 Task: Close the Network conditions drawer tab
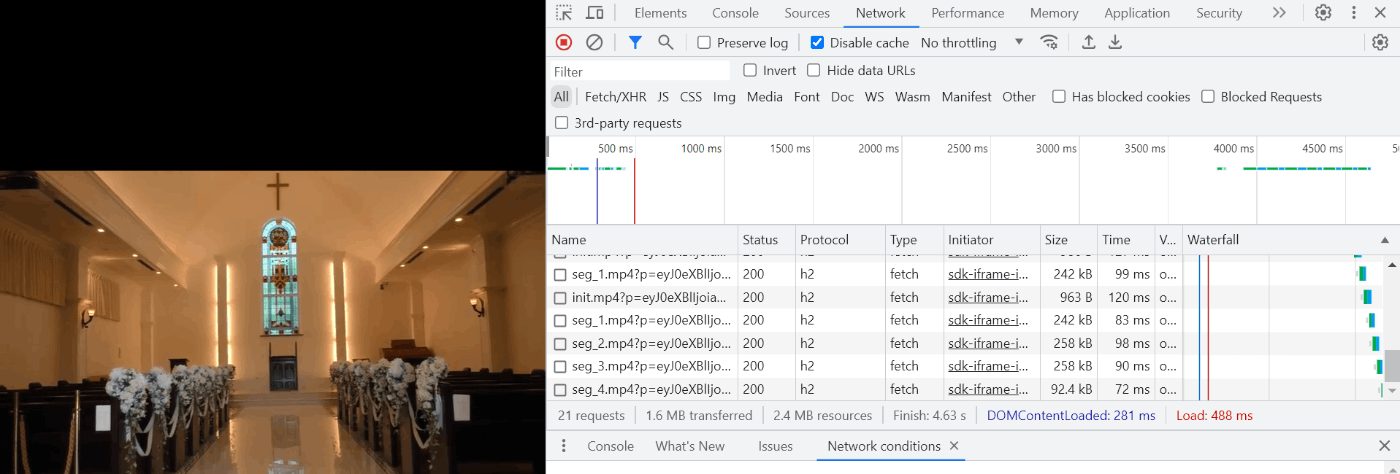pos(954,446)
